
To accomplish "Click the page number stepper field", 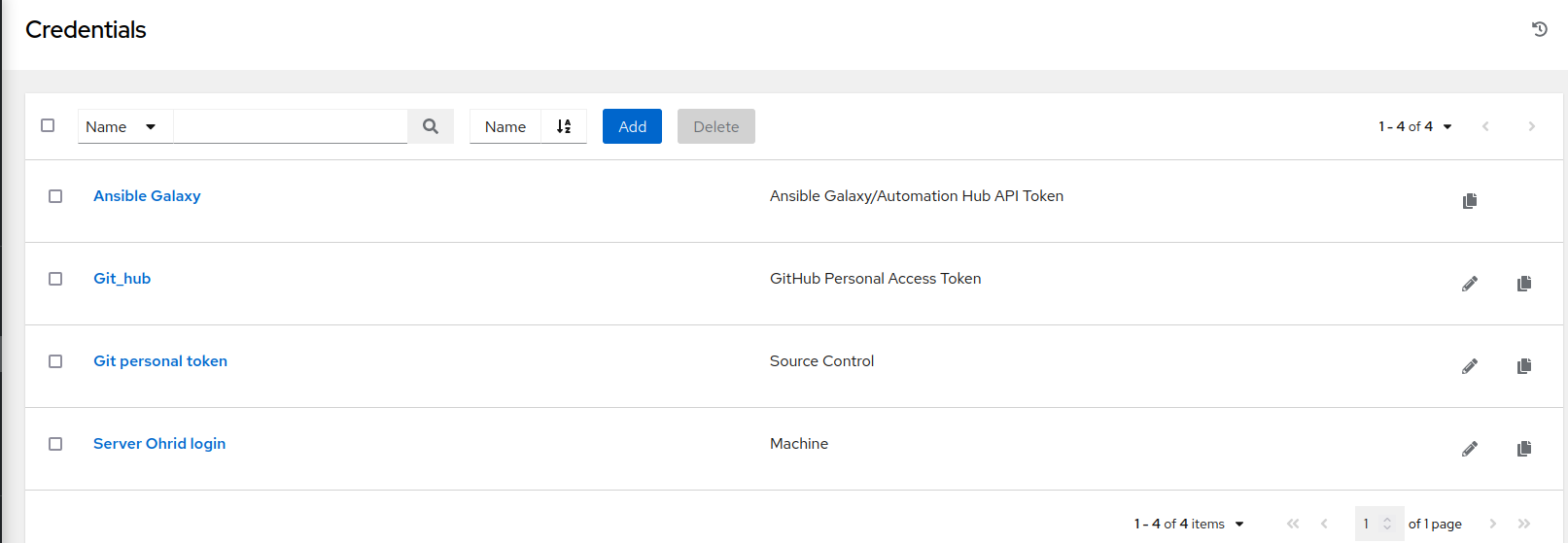I will tap(1379, 524).
